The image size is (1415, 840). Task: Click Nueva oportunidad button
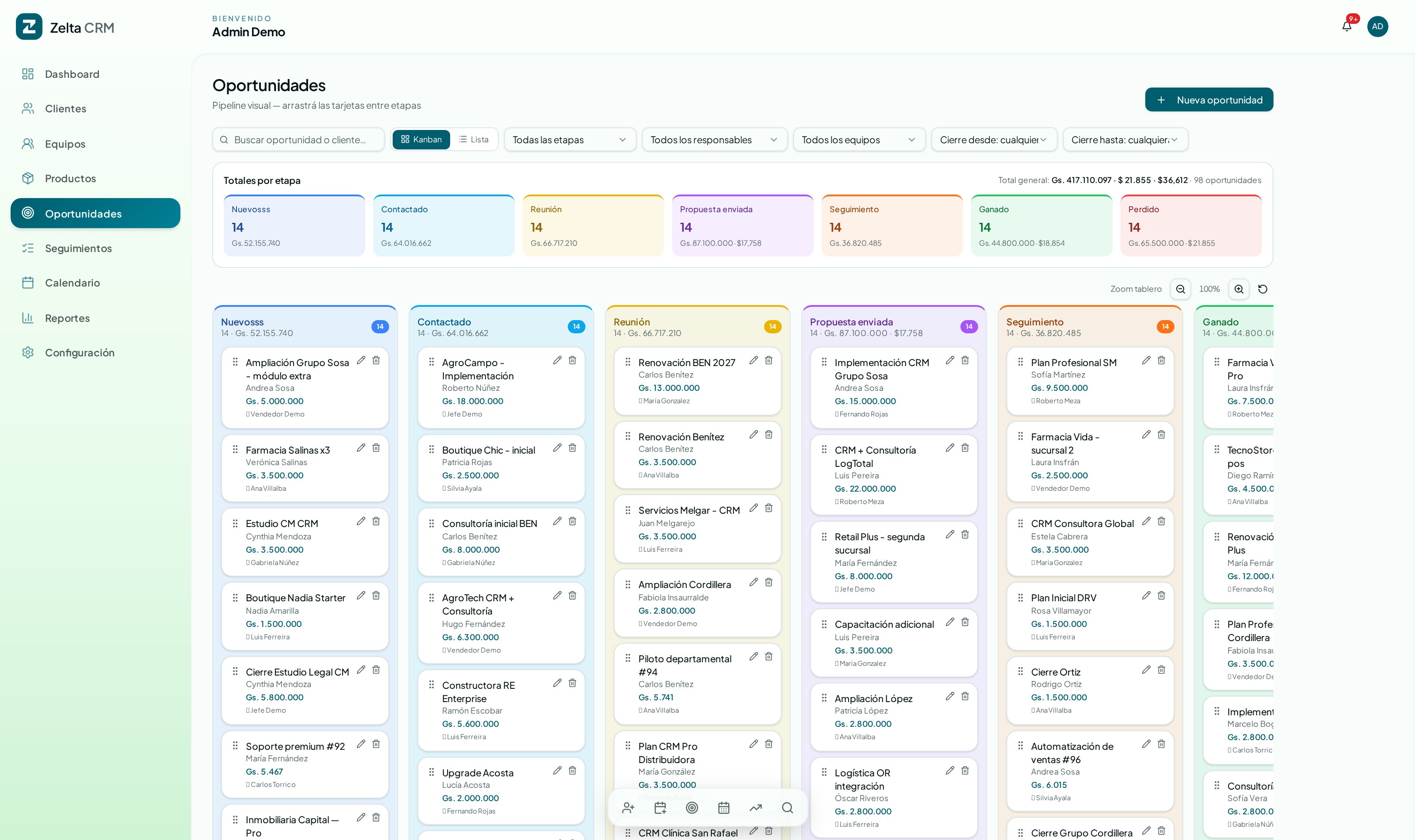1209,99
